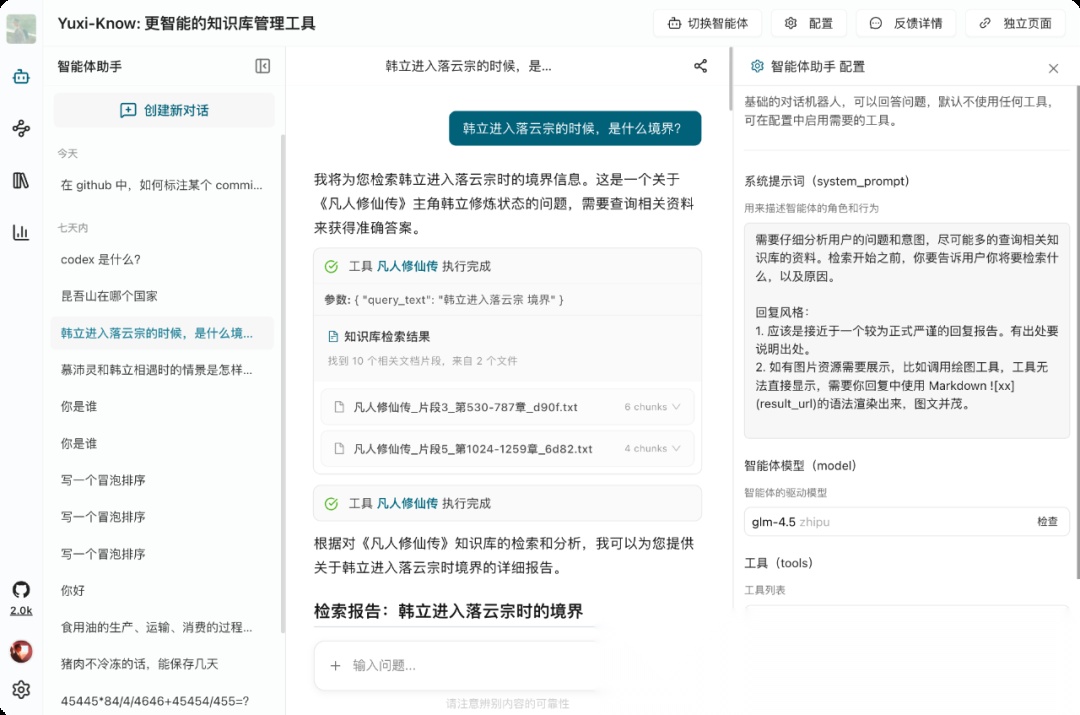Click the 输入问题 message input field
Viewport: 1080px width, 715px height.
[x=460, y=665]
